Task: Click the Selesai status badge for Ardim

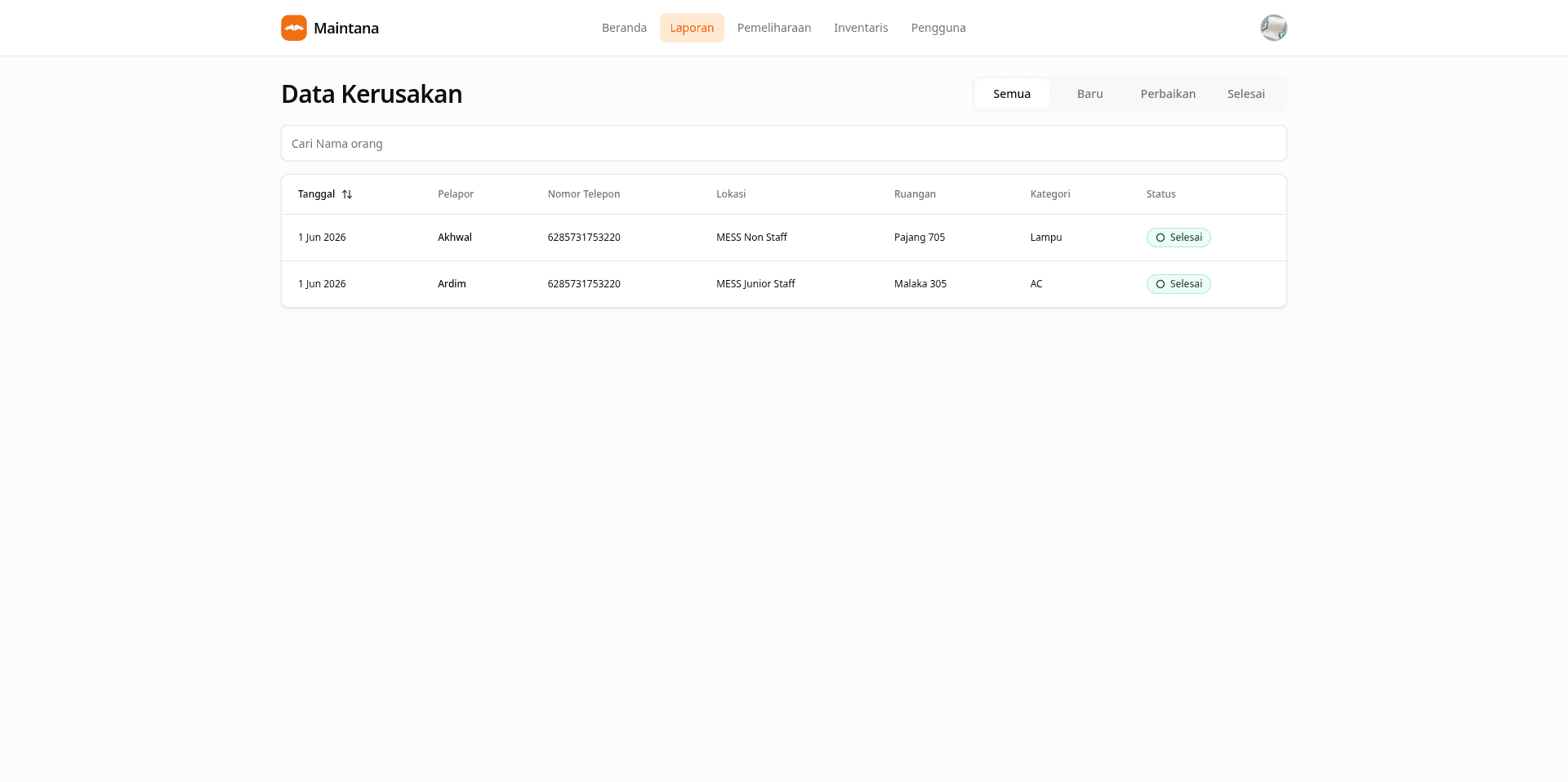Action: [x=1178, y=284]
